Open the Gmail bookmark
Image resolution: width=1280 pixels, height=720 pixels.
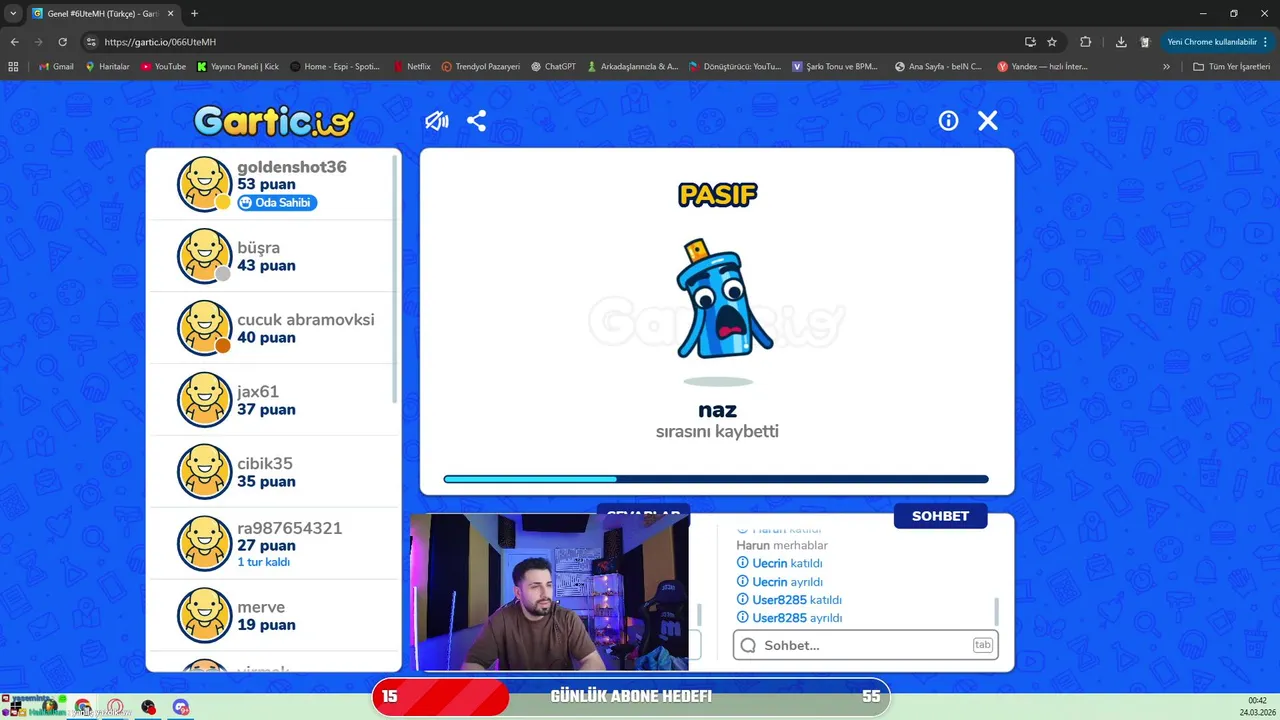tap(56, 66)
